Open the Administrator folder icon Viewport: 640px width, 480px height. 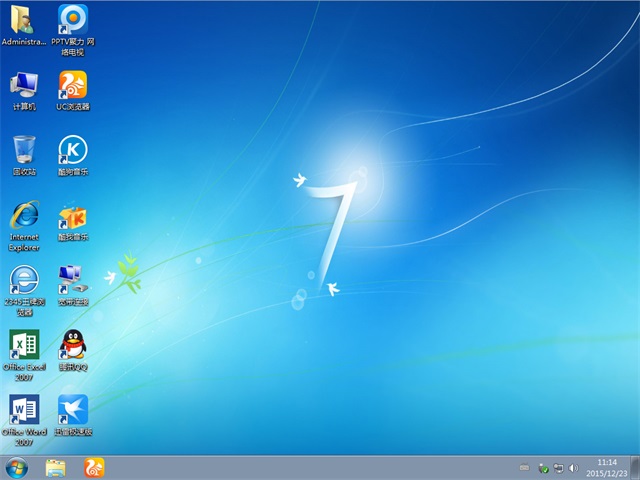tap(24, 20)
